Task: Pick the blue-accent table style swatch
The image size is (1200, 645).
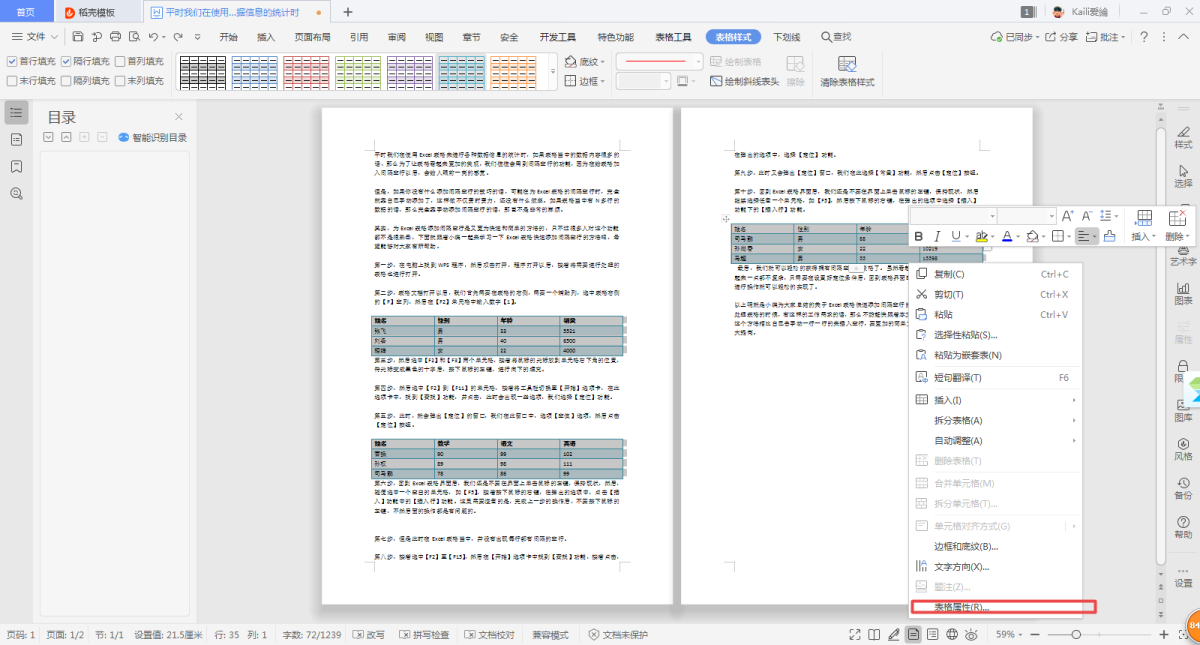Action: tap(255, 70)
